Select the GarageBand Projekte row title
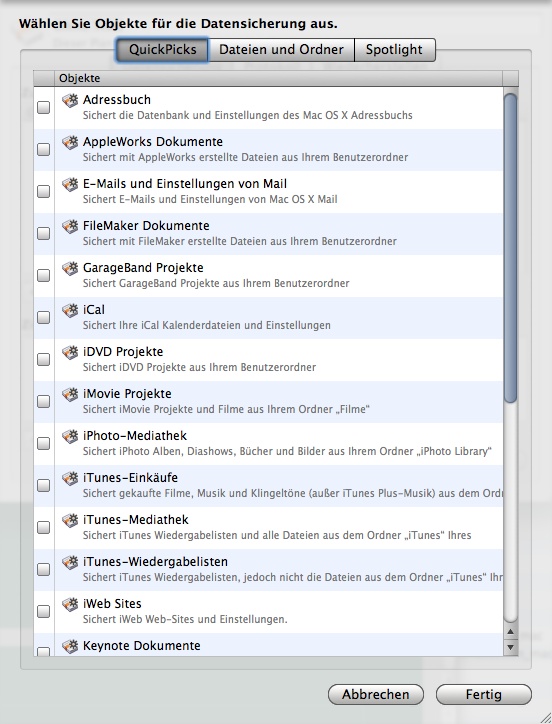Screen dimensions: 552x724 (143, 268)
